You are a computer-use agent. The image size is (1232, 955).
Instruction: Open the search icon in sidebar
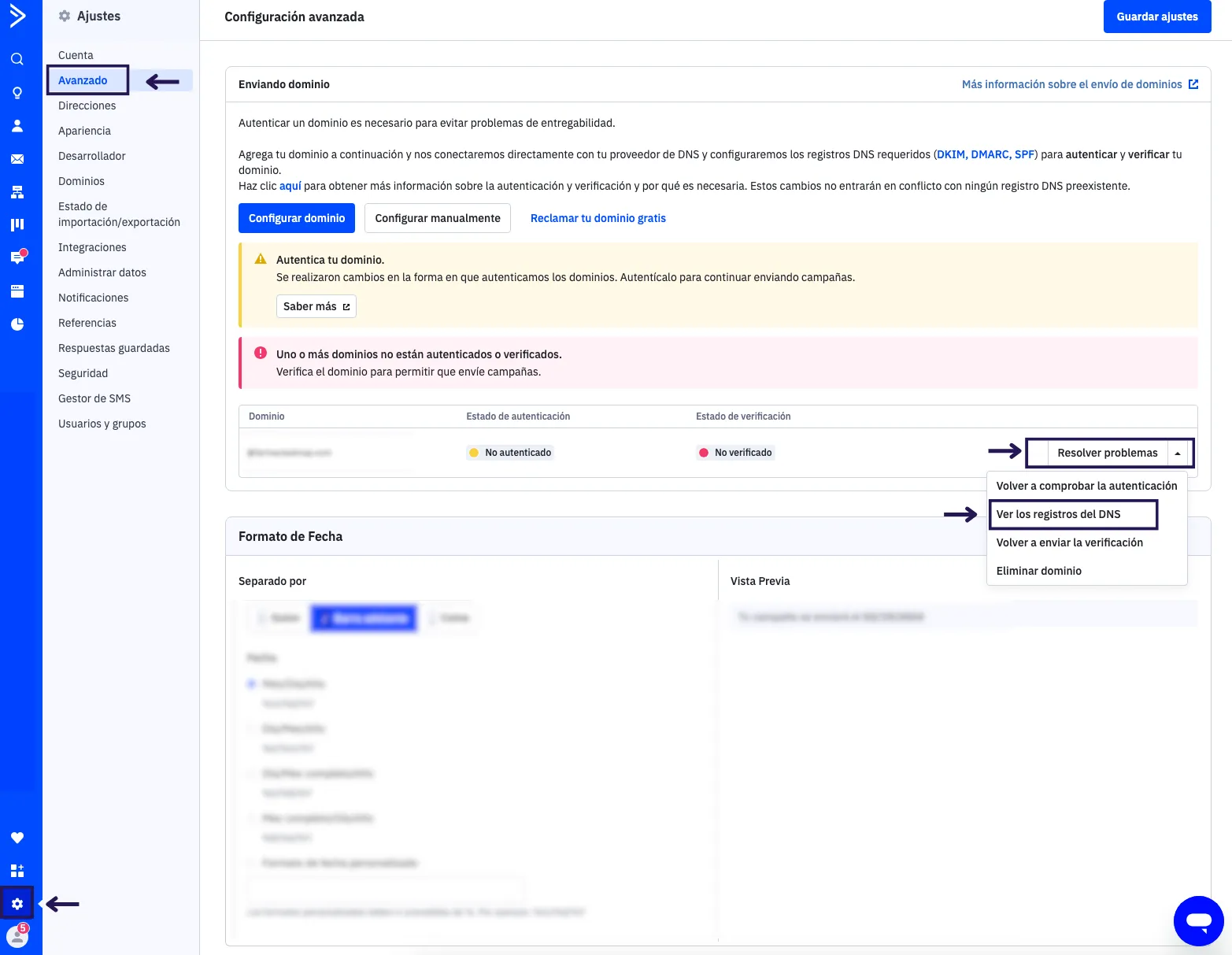(17, 59)
